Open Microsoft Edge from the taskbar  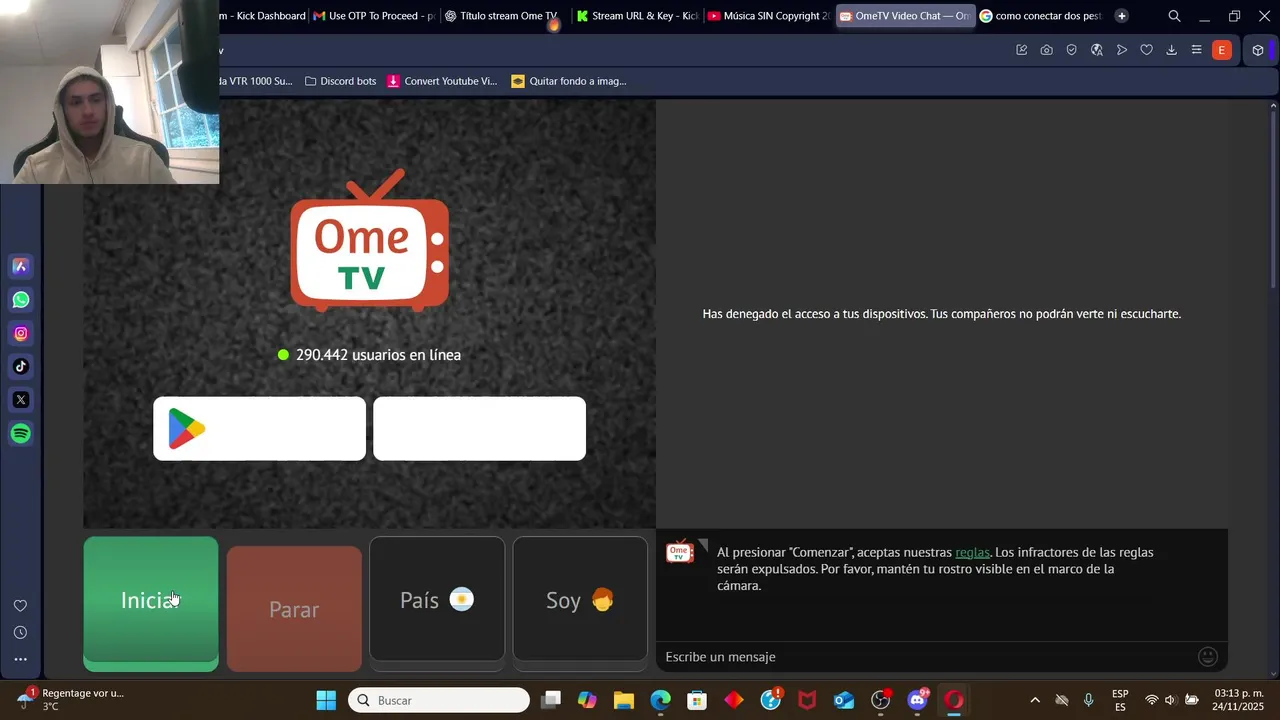coord(661,700)
